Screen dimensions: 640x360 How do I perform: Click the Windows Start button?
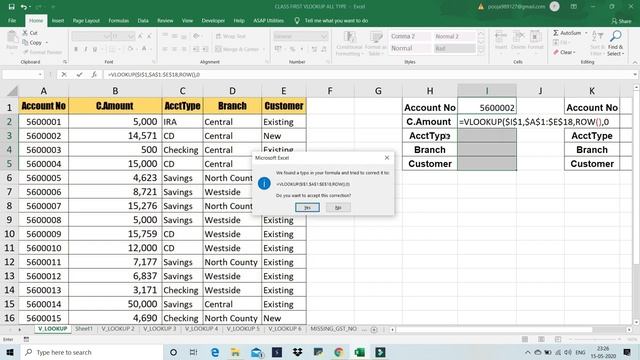point(9,352)
